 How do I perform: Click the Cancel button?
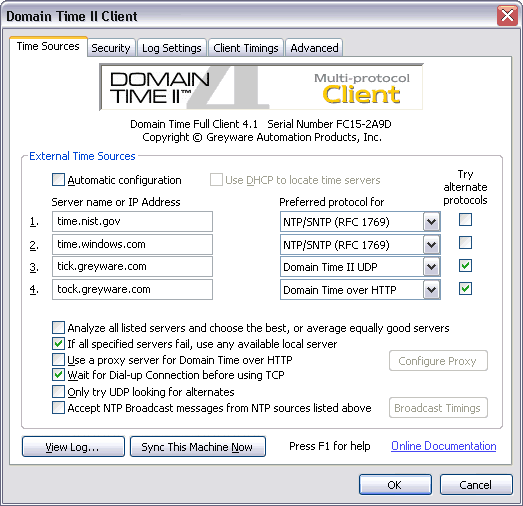476,485
